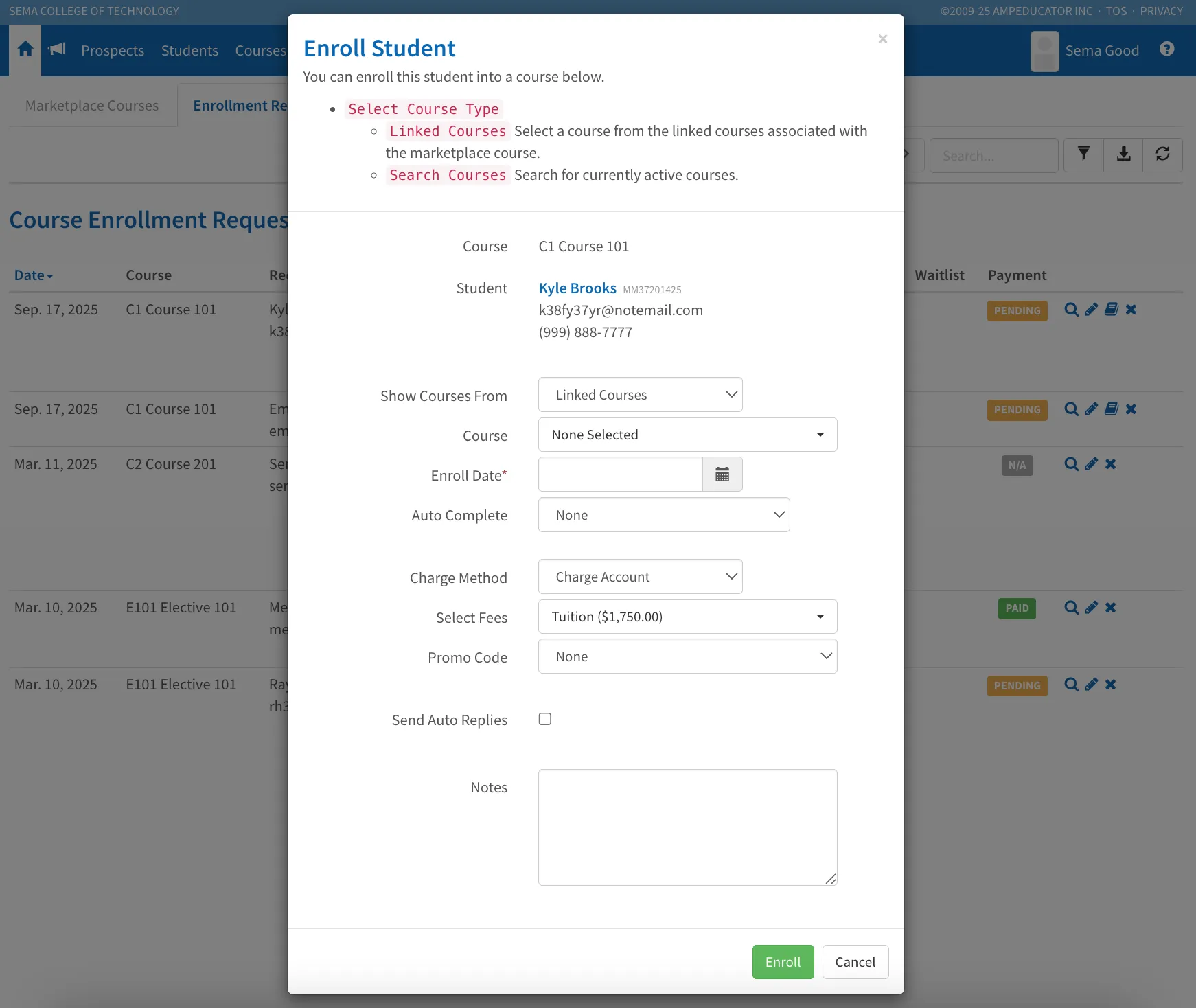Open the Course None Selected dropdown
This screenshot has height=1008, width=1196.
688,435
